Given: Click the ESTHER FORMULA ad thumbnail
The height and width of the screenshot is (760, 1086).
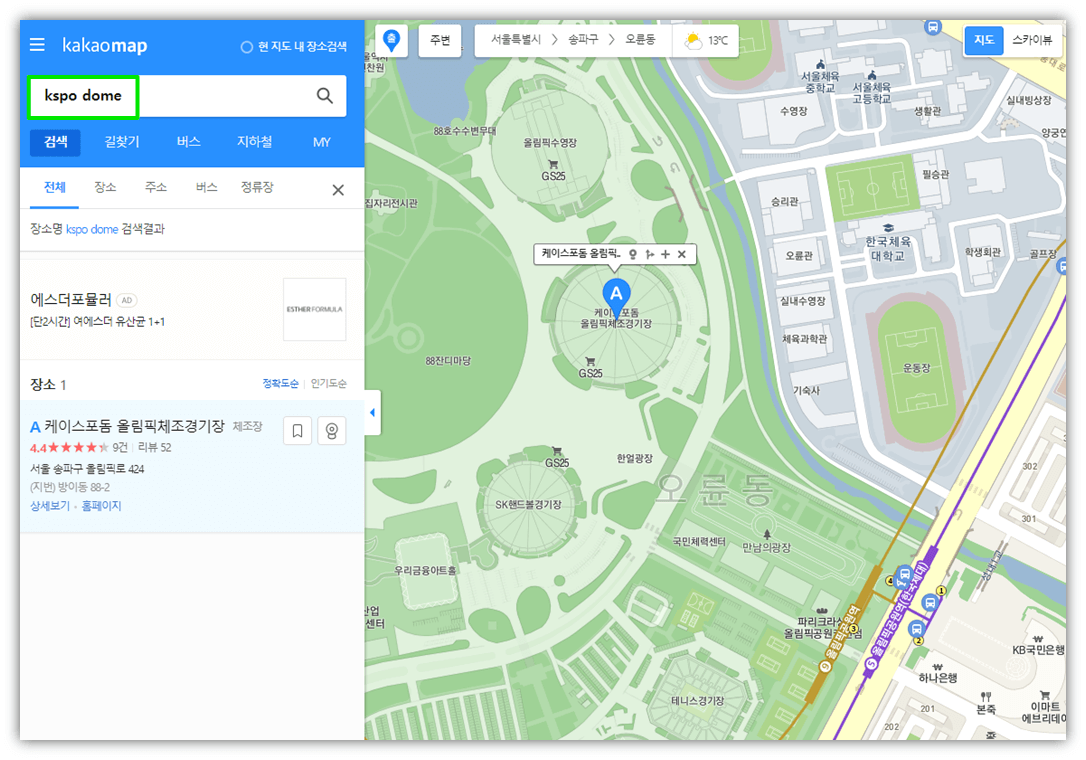Looking at the screenshot, I should coord(314,310).
